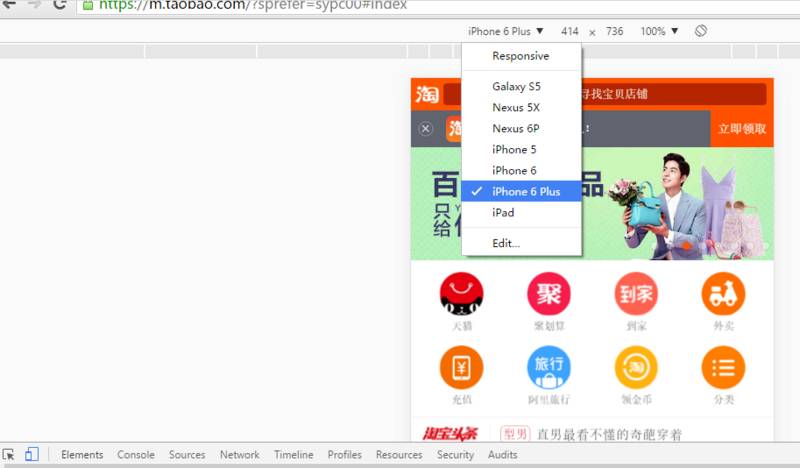
Task: Open the 聚 Juhuasuan icon
Action: pos(548,293)
